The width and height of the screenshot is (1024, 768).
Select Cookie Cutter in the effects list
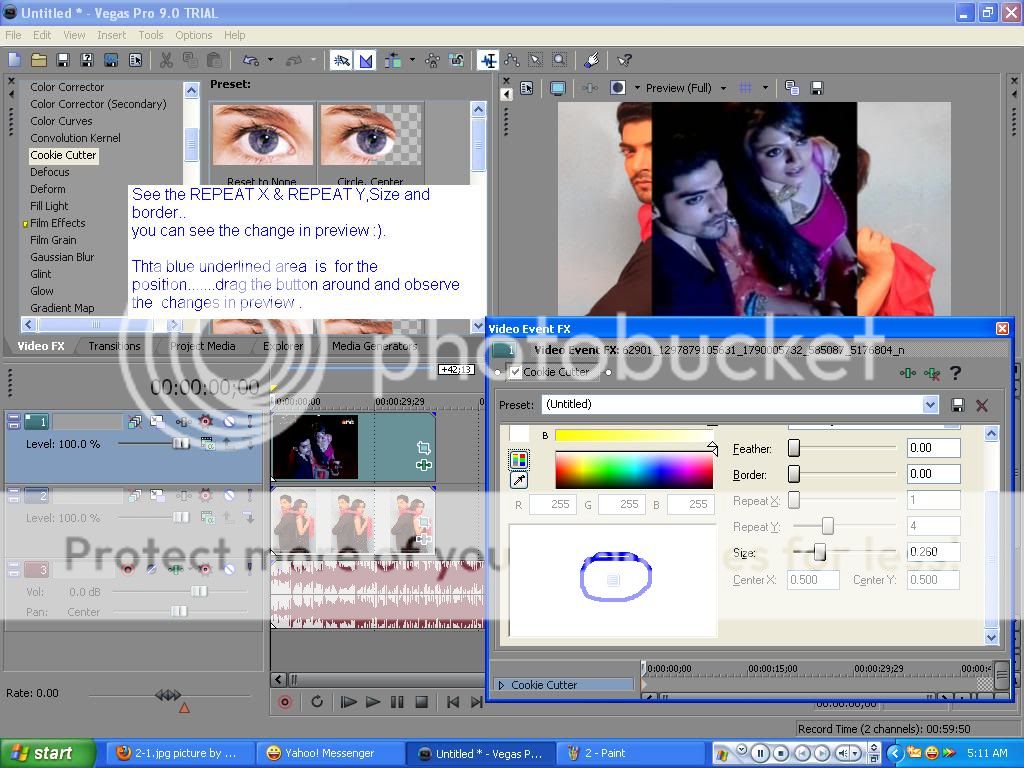click(x=63, y=155)
